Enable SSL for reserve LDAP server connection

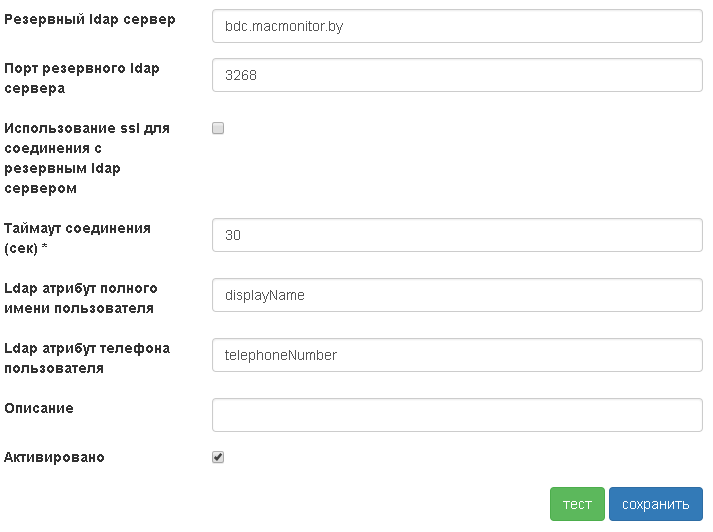click(218, 128)
